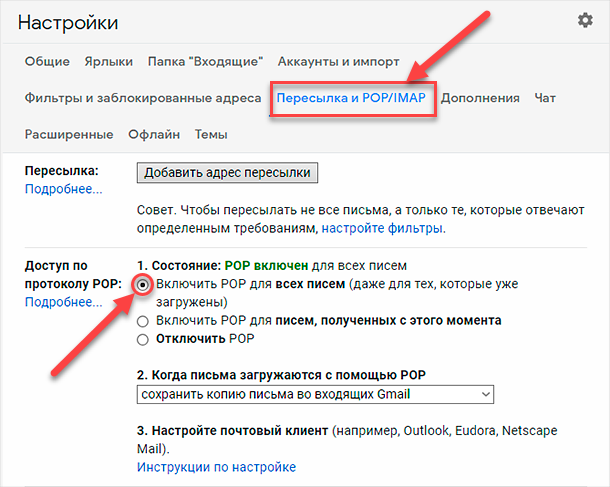The width and height of the screenshot is (610, 487).
Task: Open the 'Аккаунты и импорт' tab
Action: coord(338,61)
